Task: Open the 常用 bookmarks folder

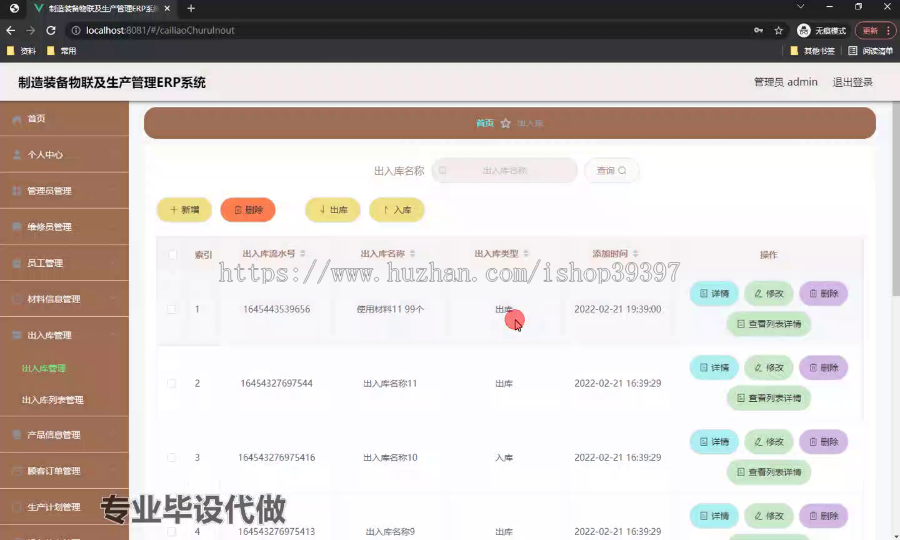Action: click(61, 51)
